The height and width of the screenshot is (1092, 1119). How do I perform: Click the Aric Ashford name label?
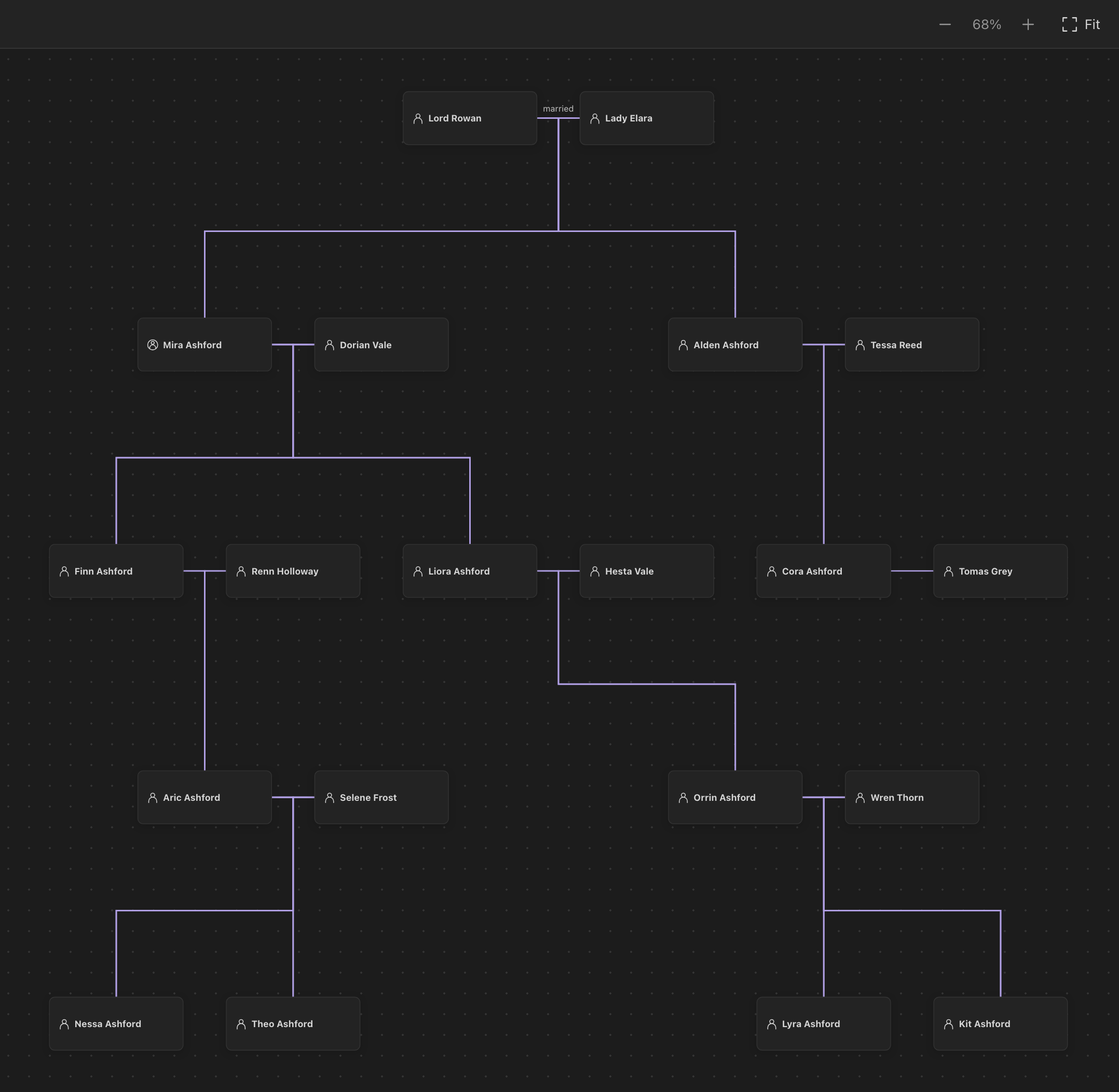pyautogui.click(x=192, y=798)
